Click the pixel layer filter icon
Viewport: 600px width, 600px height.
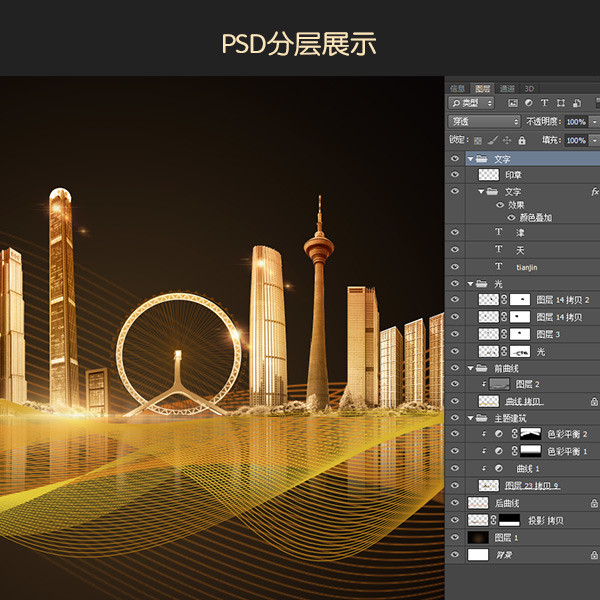tap(513, 103)
